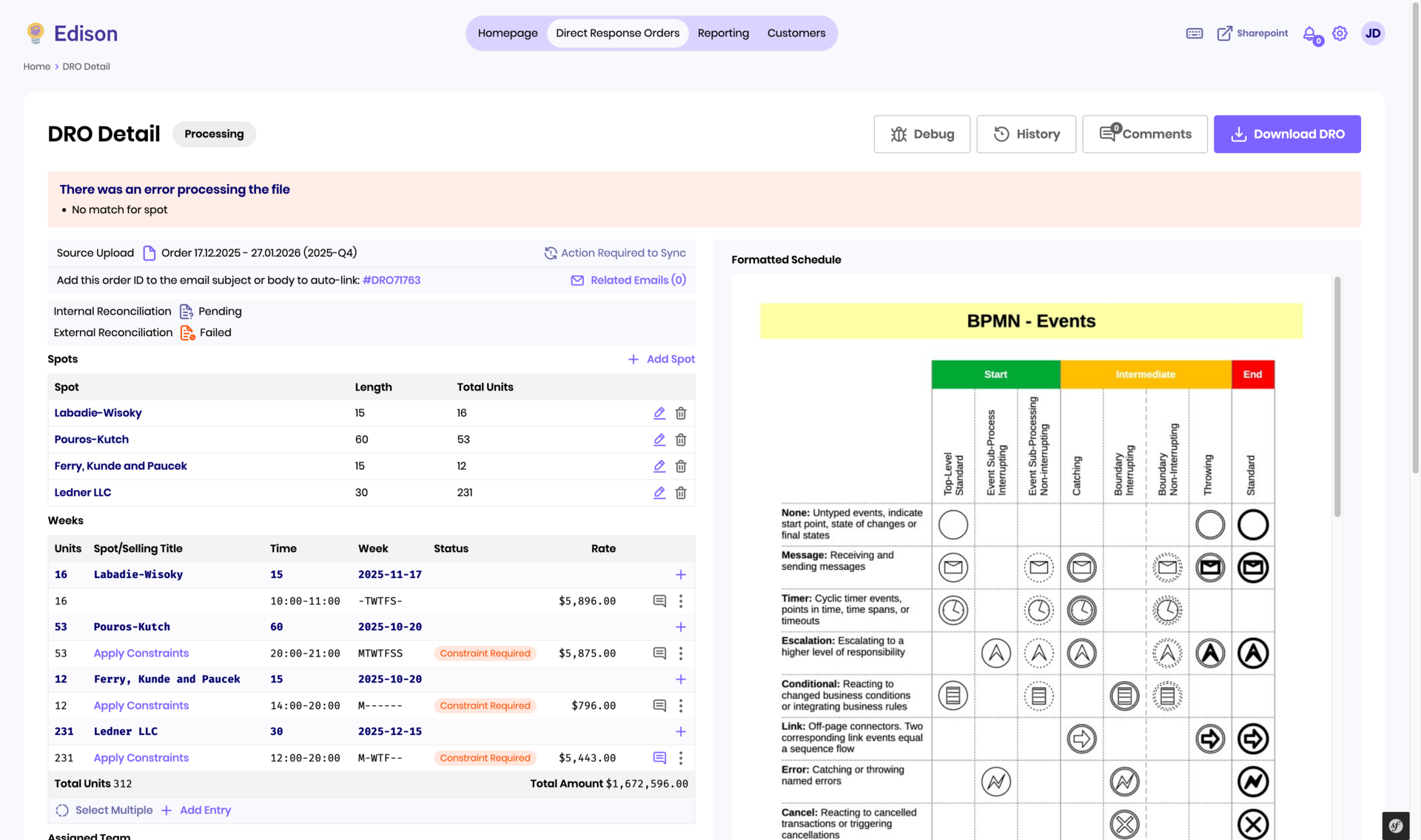
Task: Switch to Reporting tab
Action: click(723, 33)
